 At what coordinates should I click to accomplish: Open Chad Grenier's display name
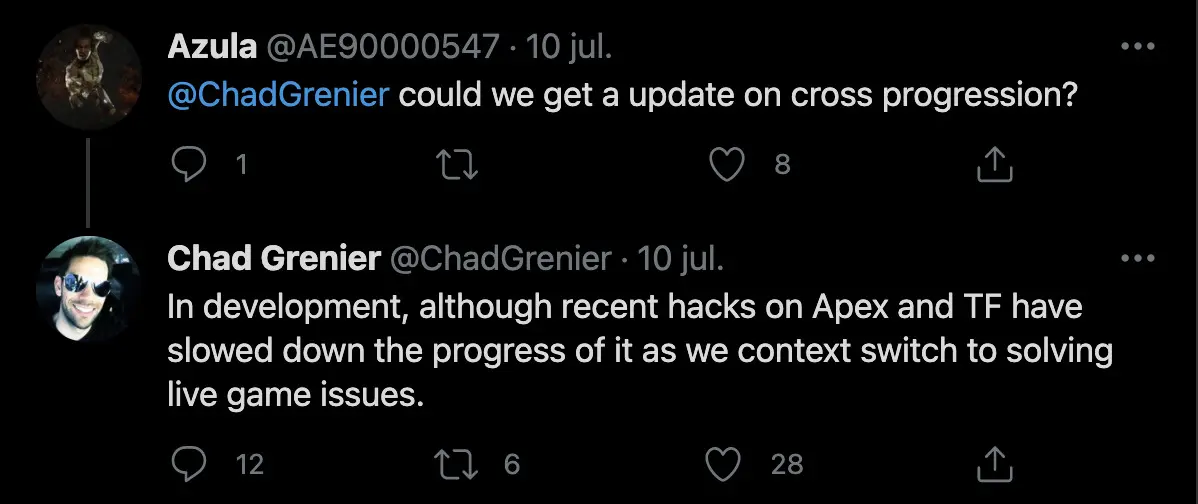(274, 260)
